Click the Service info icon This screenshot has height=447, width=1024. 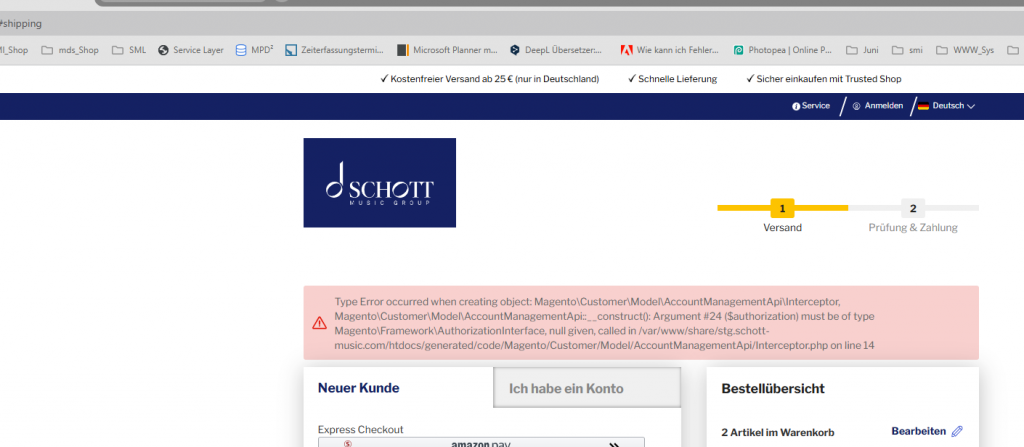coord(796,106)
